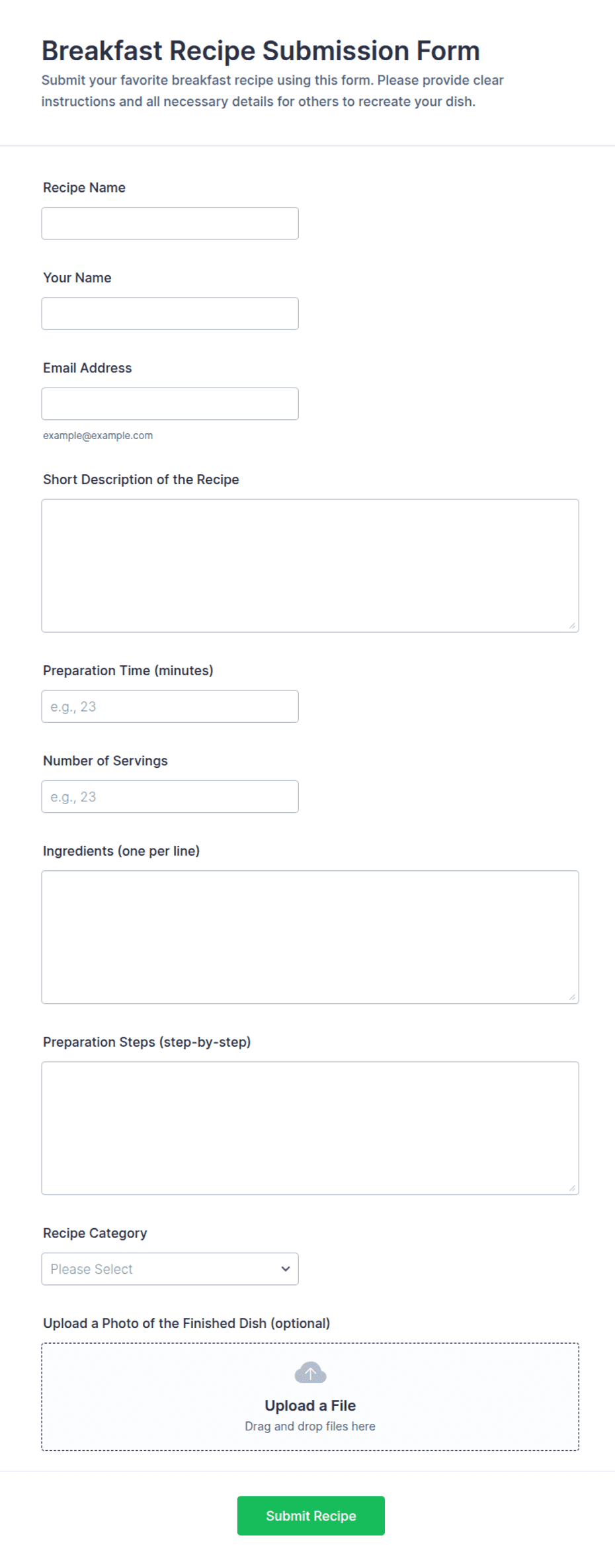Select the Number of Servings field
Screen dimensions: 615x1568
pos(170,796)
